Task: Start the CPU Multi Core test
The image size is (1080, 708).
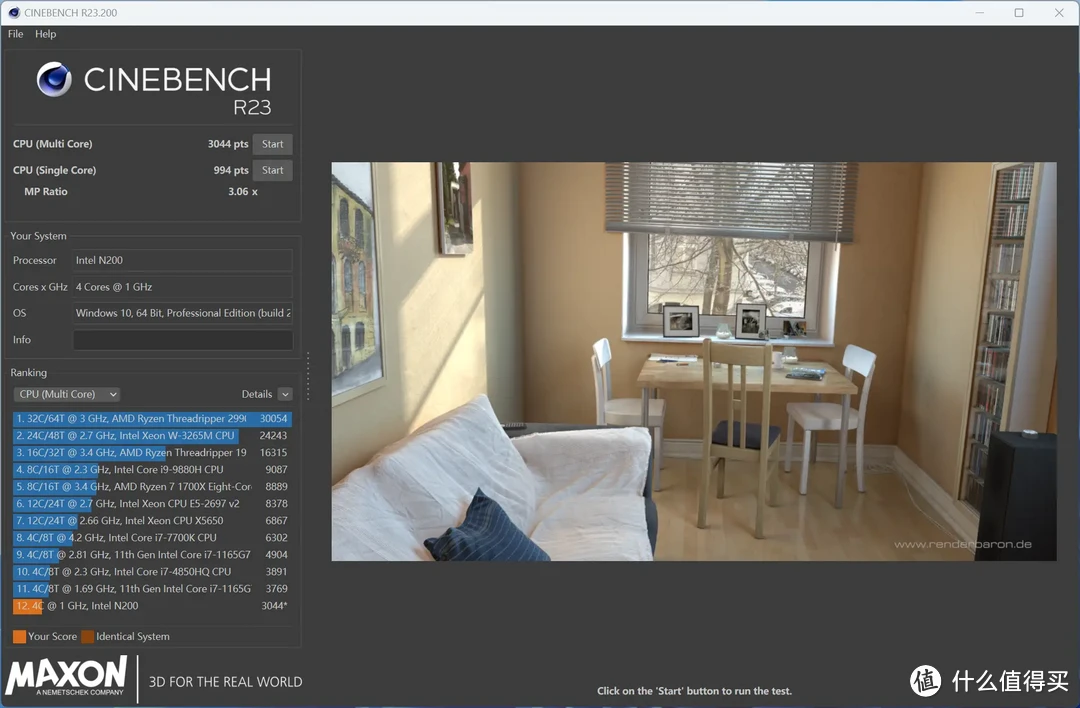Action: 272,144
